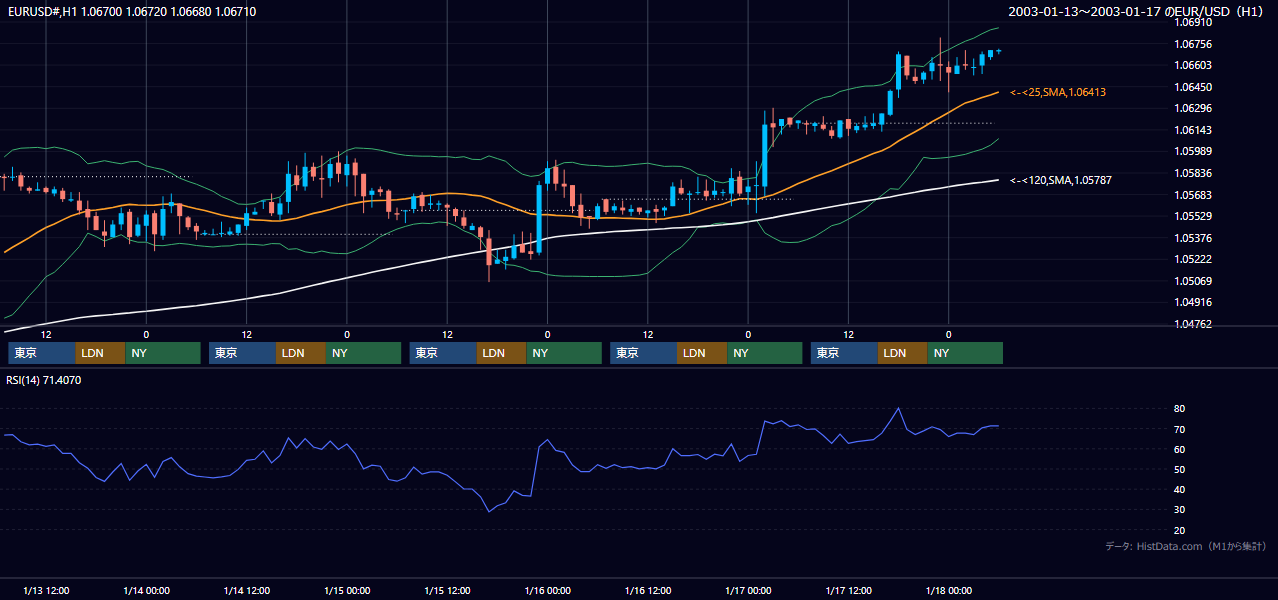Click the 1/18 00:00 date label

[x=949, y=591]
